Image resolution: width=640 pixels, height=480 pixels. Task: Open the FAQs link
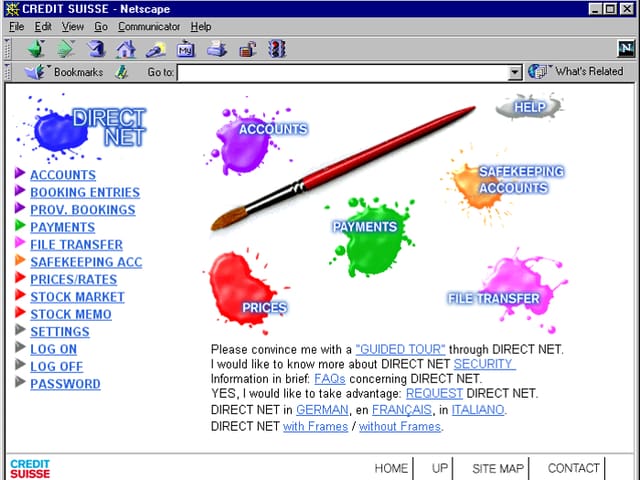click(x=330, y=379)
